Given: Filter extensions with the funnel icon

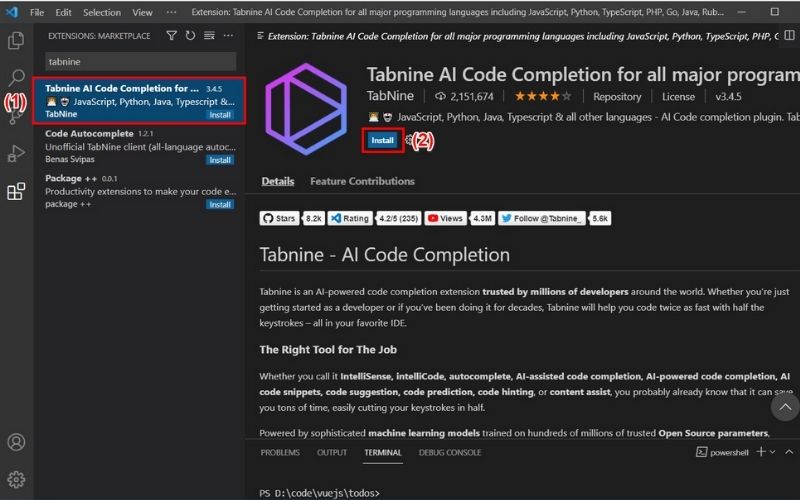Looking at the screenshot, I should click(172, 36).
